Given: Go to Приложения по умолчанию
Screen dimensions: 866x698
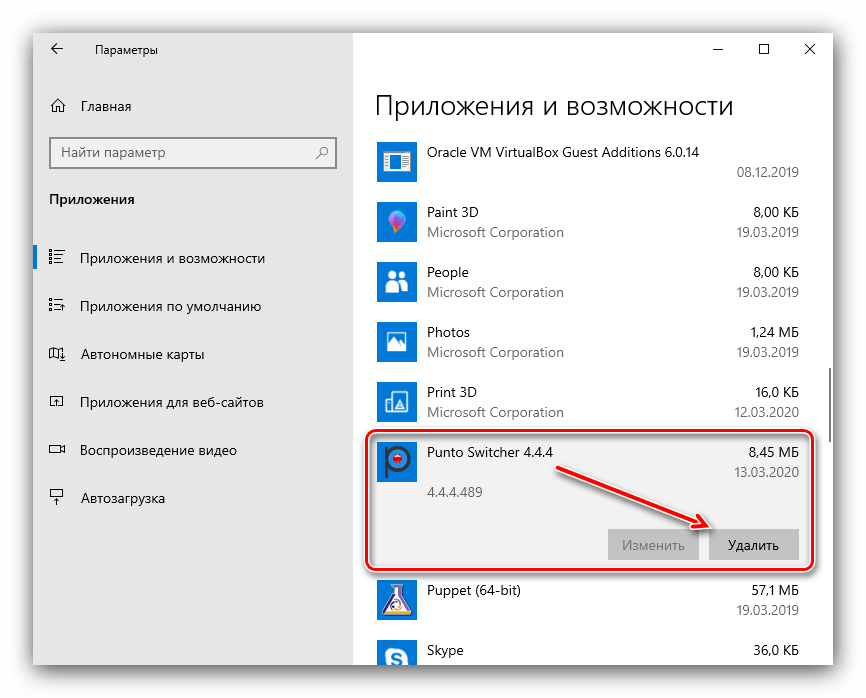Looking at the screenshot, I should [x=170, y=307].
